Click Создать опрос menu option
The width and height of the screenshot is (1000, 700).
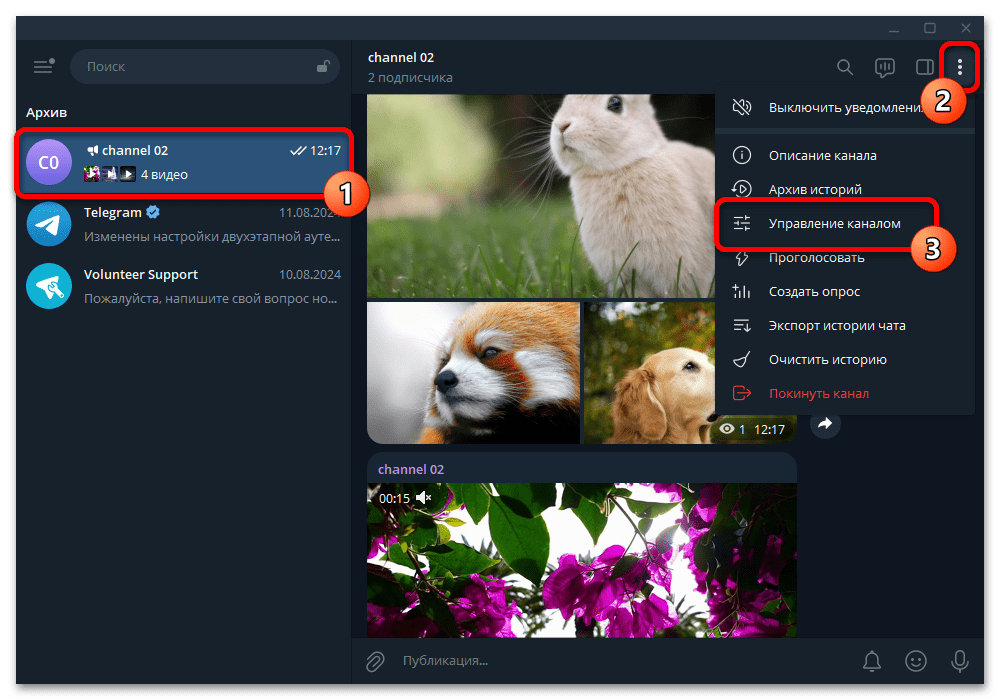tap(814, 292)
